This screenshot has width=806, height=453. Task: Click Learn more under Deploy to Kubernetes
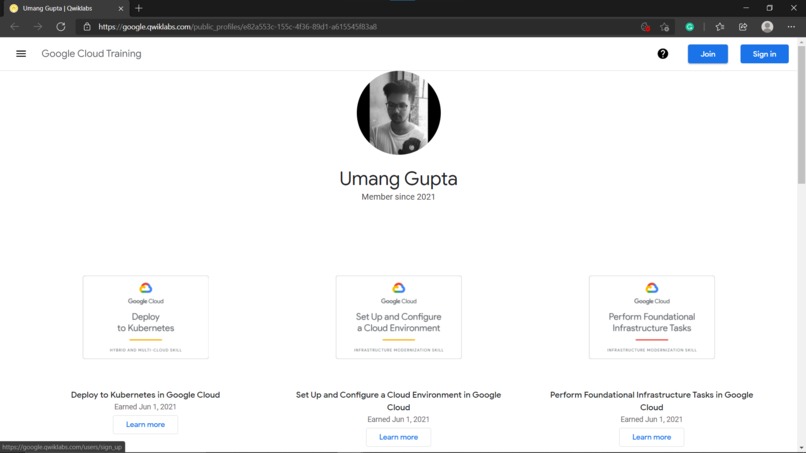click(145, 424)
